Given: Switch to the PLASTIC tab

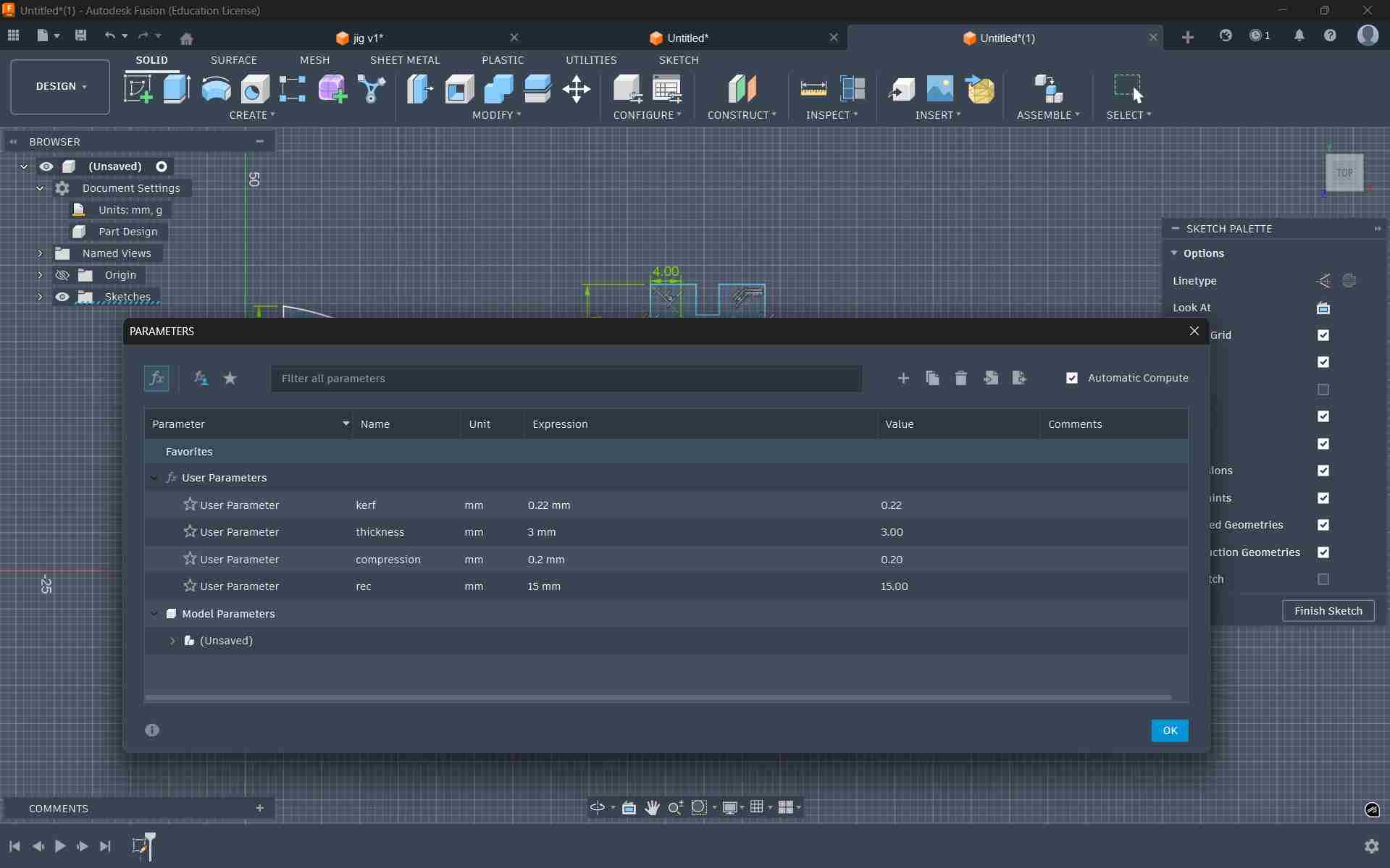Looking at the screenshot, I should [x=503, y=60].
